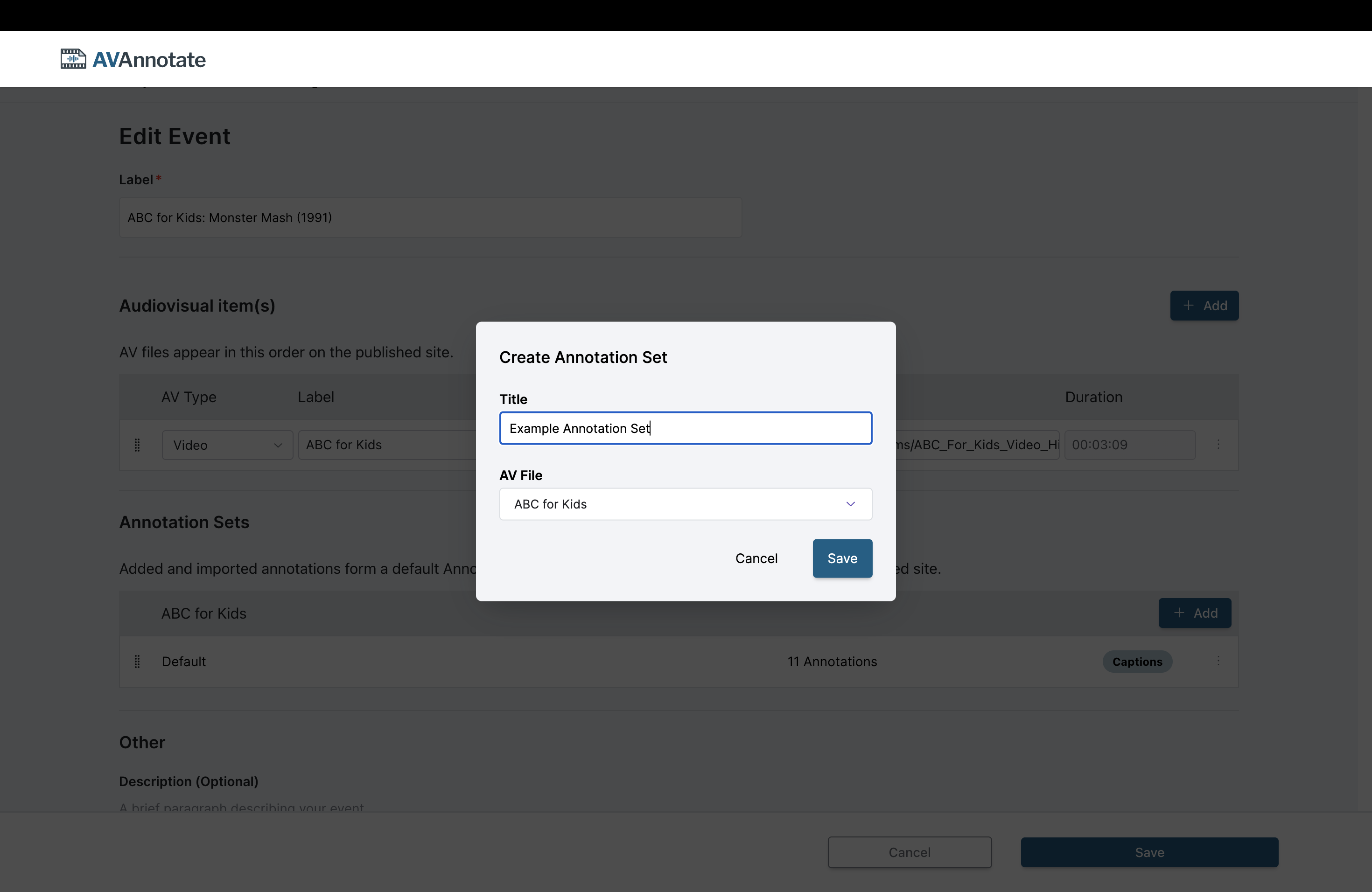1372x892 pixels.
Task: Cancel the Create Annotation Set dialog
Action: coord(756,558)
